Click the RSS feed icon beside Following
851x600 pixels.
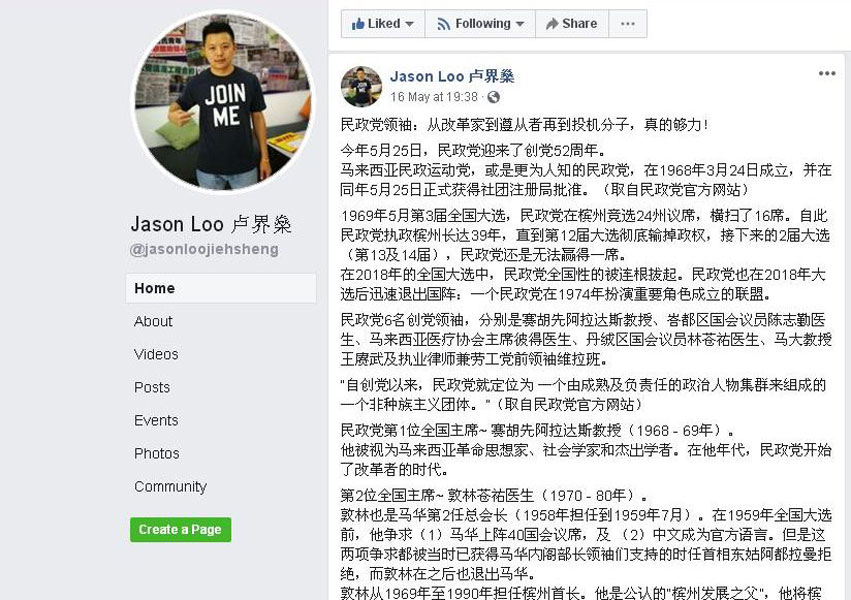tap(443, 24)
